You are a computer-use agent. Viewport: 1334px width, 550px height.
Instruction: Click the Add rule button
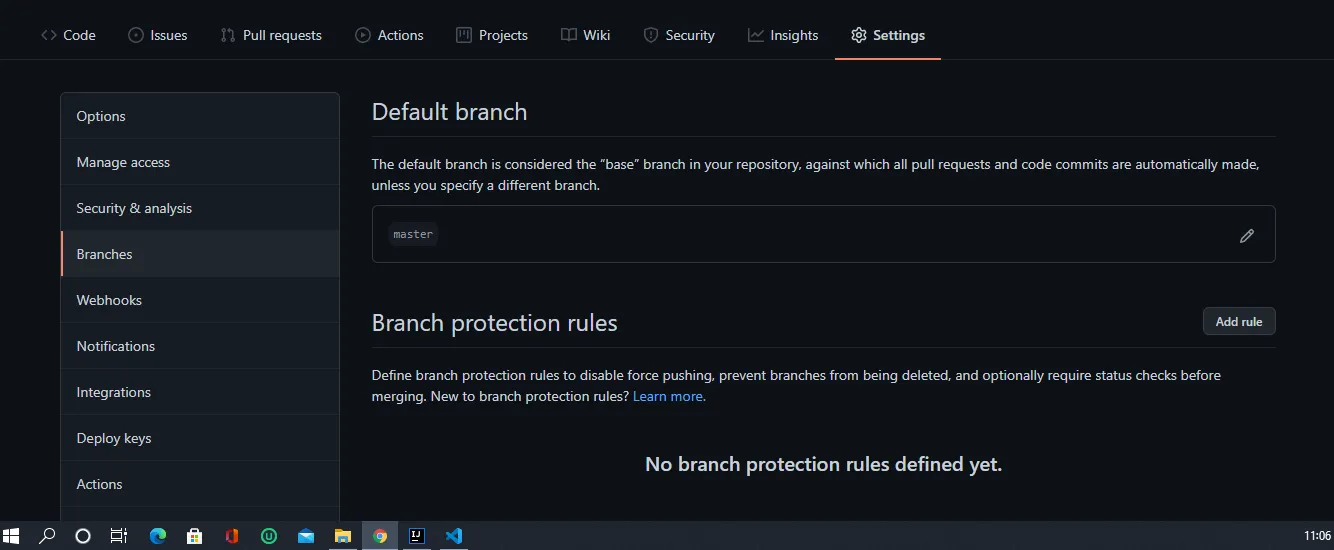pyautogui.click(x=1238, y=321)
